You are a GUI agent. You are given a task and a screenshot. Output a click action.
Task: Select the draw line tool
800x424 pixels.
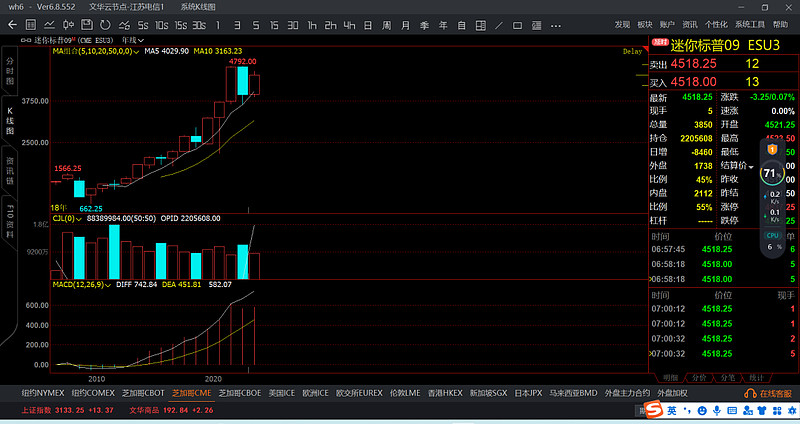tap(499, 25)
